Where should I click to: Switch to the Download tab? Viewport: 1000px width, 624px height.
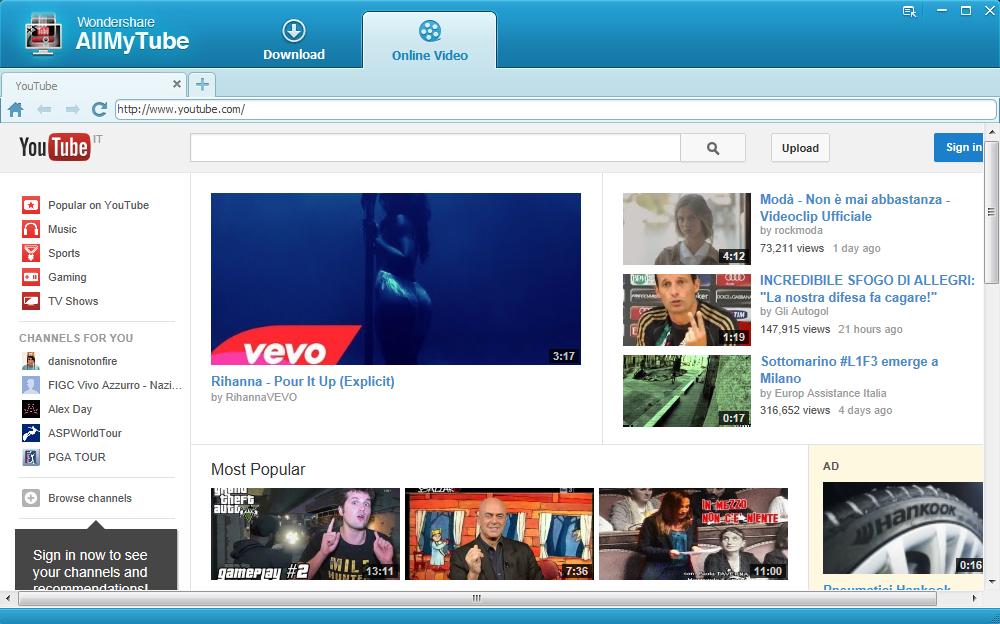[293, 40]
